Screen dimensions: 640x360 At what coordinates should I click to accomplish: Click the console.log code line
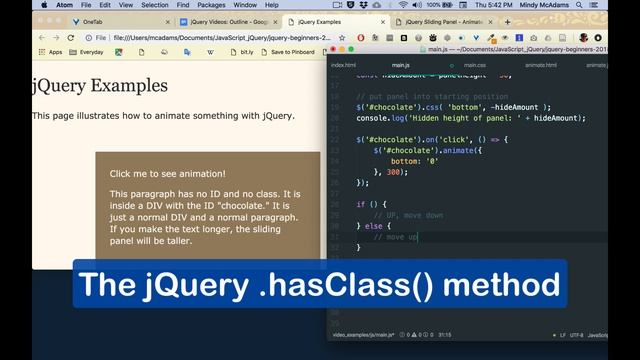tap(471, 118)
